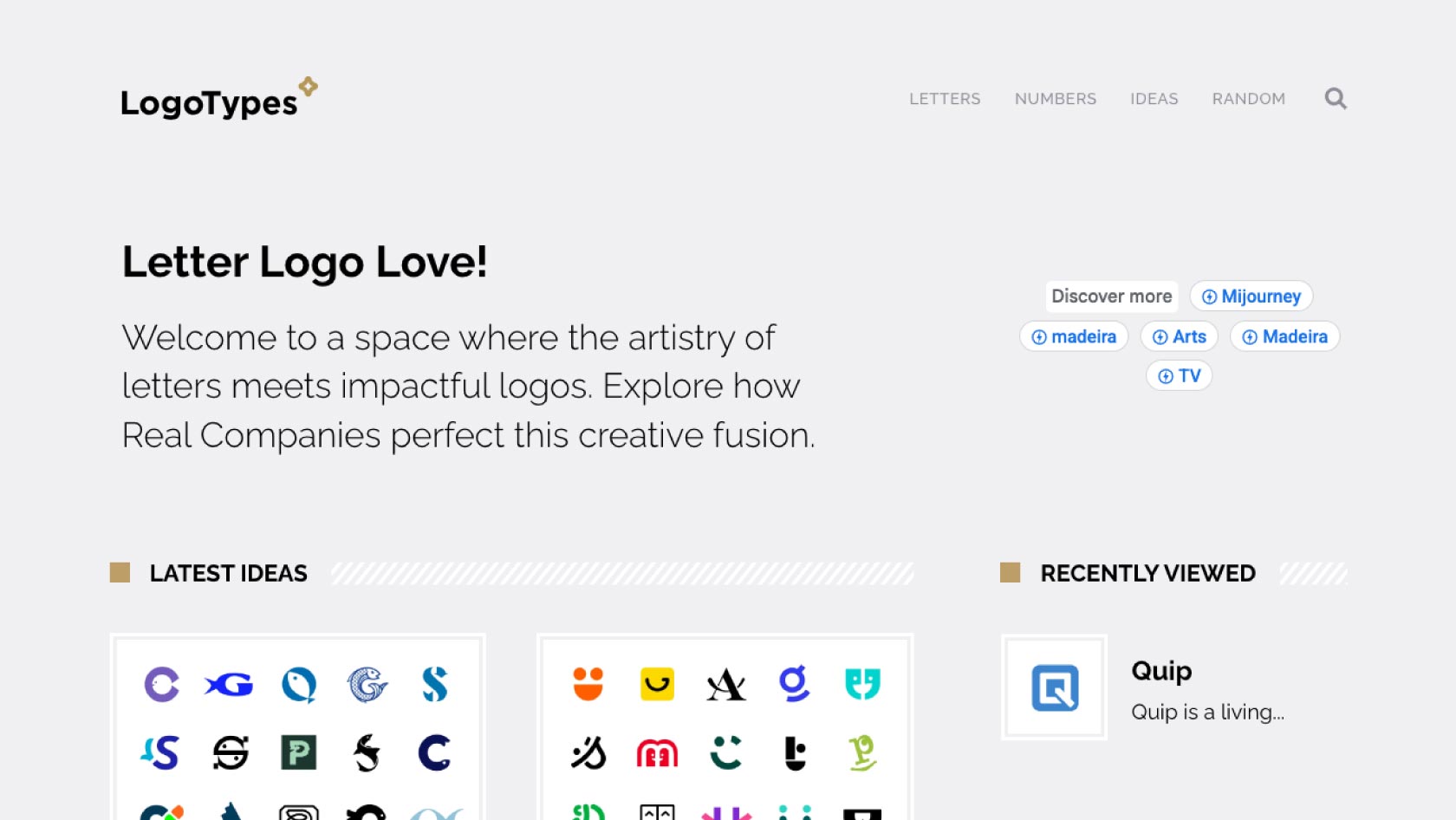Click the teal shield face logo
This screenshot has width=1456, height=820.
[x=862, y=684]
